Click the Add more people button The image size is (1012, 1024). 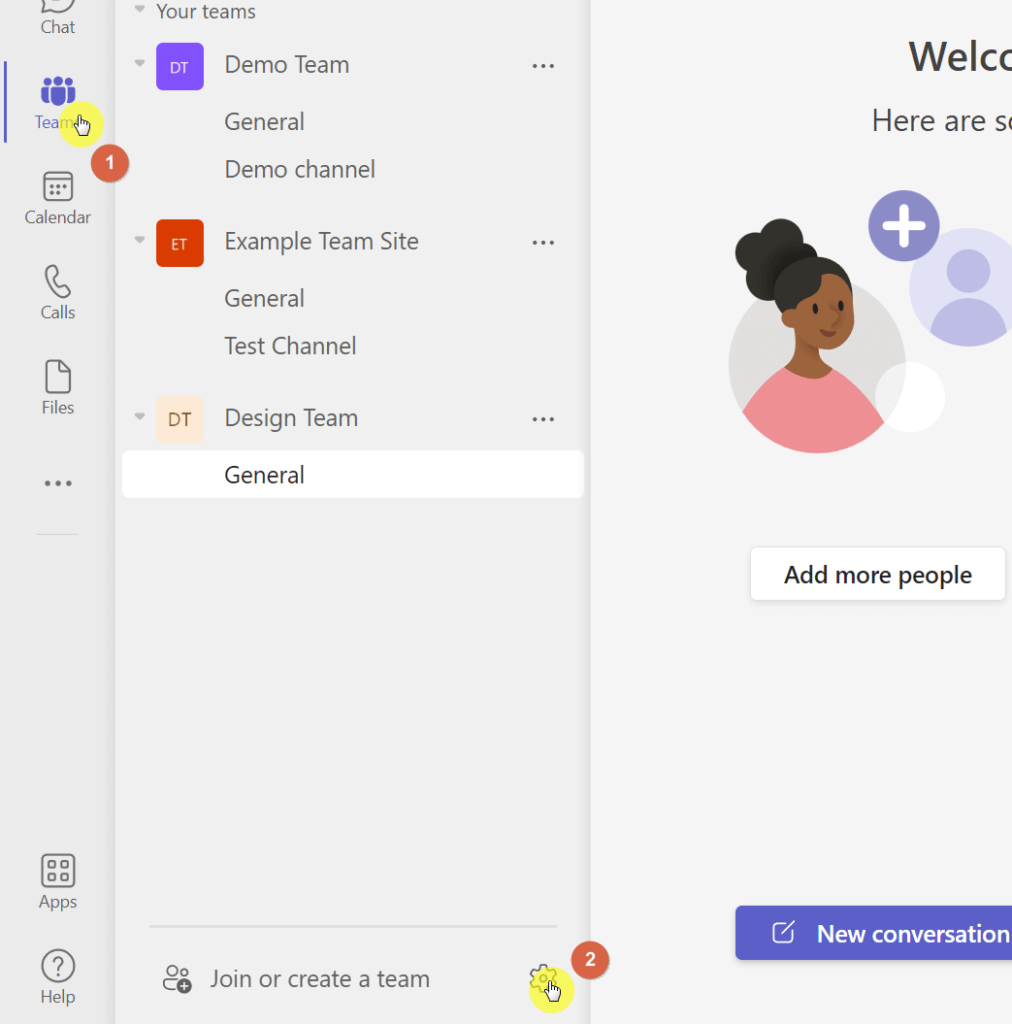[x=878, y=574]
